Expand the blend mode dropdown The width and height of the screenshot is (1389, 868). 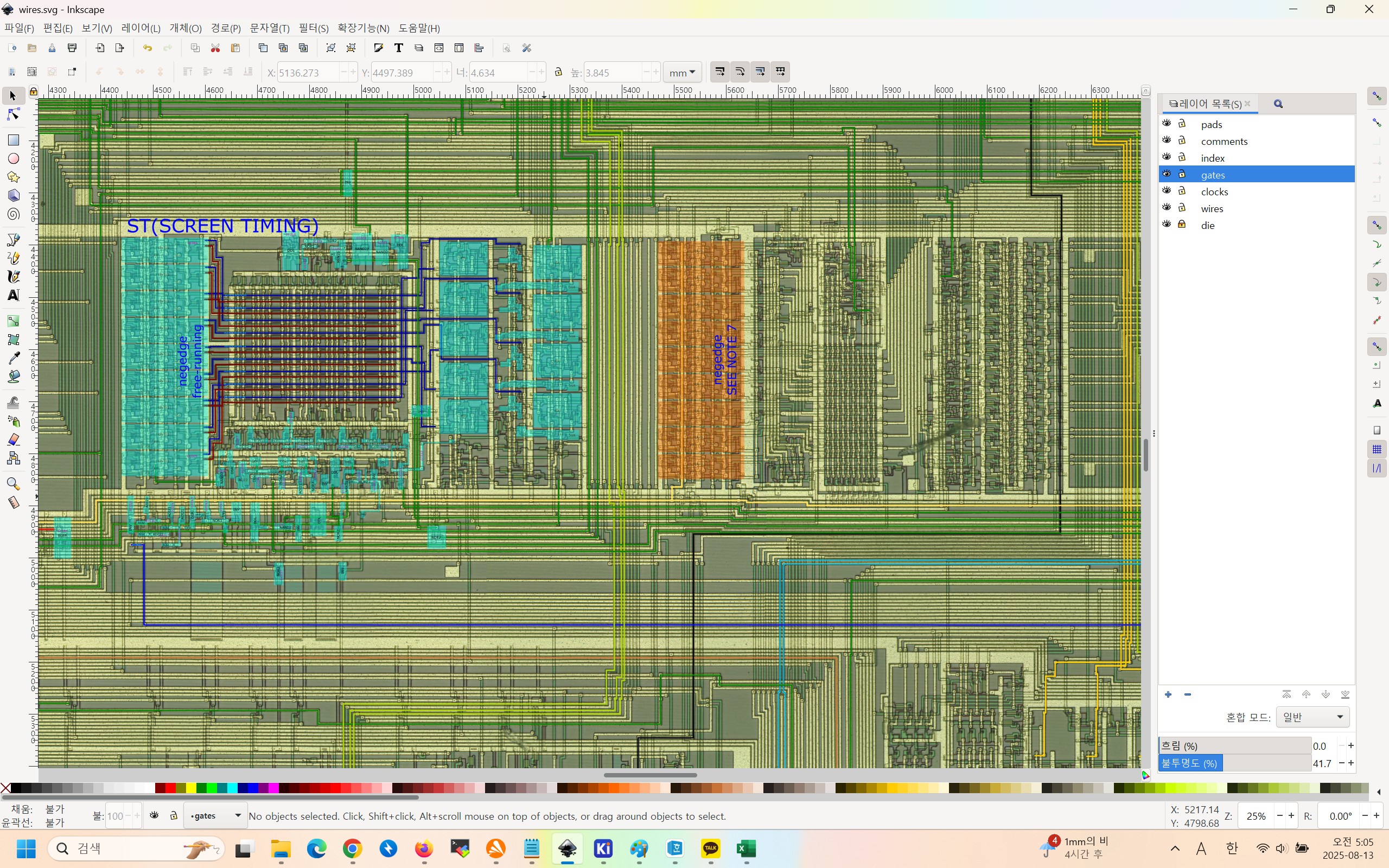tap(1312, 717)
